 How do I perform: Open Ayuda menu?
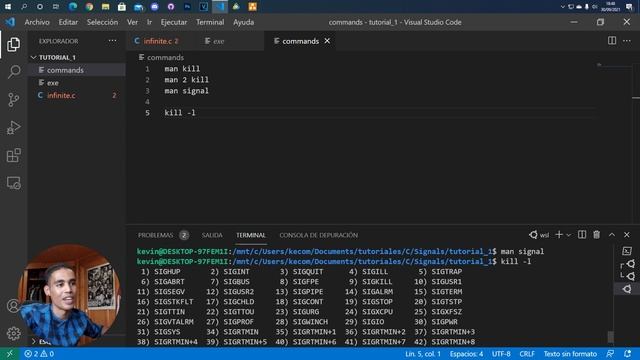(x=244, y=22)
